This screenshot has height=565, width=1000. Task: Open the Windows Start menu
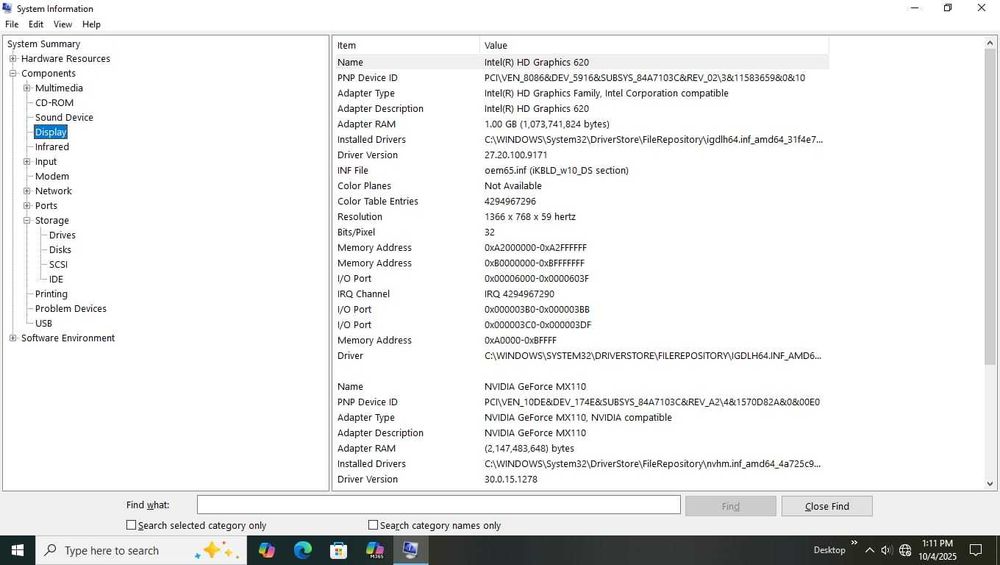coord(17,550)
